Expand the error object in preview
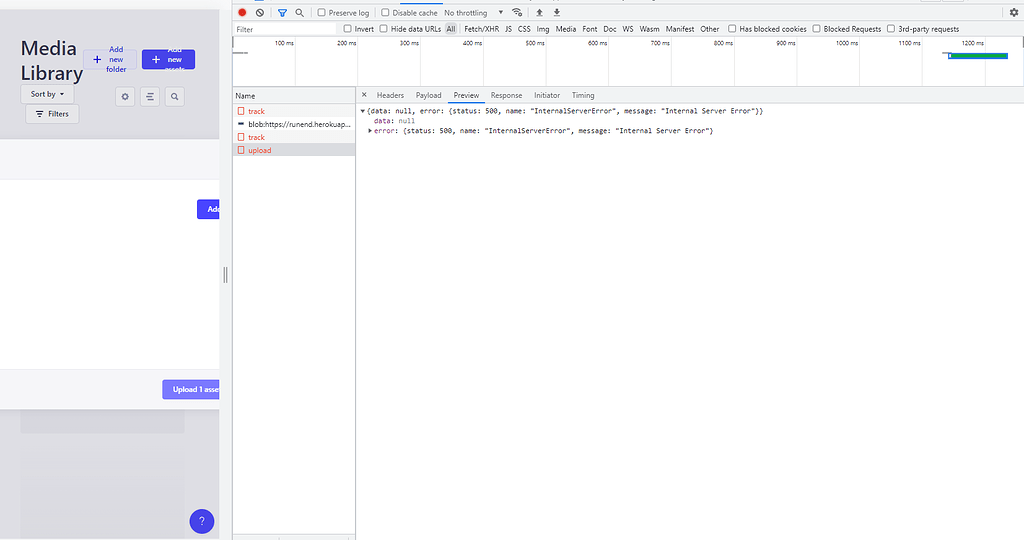This screenshot has height=540, width=1024. click(x=371, y=131)
